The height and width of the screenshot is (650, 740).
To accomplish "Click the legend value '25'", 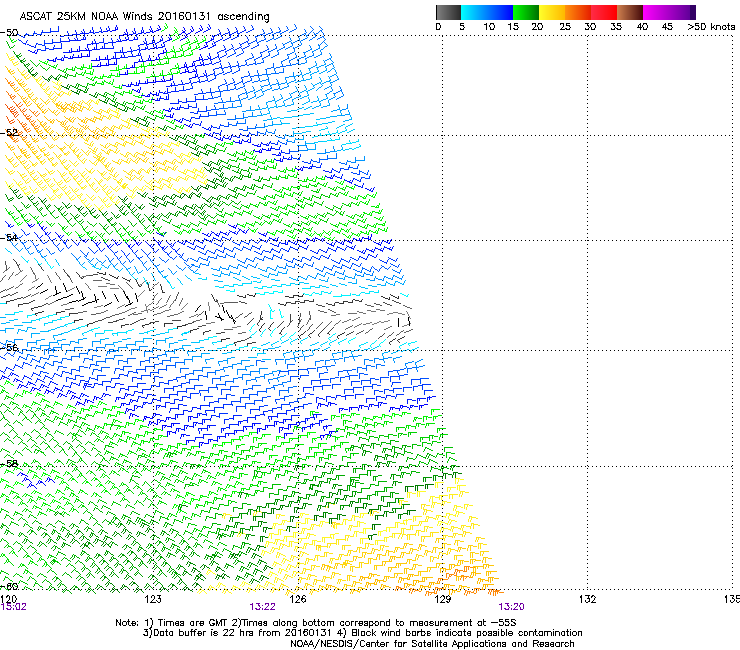I will point(565,27).
